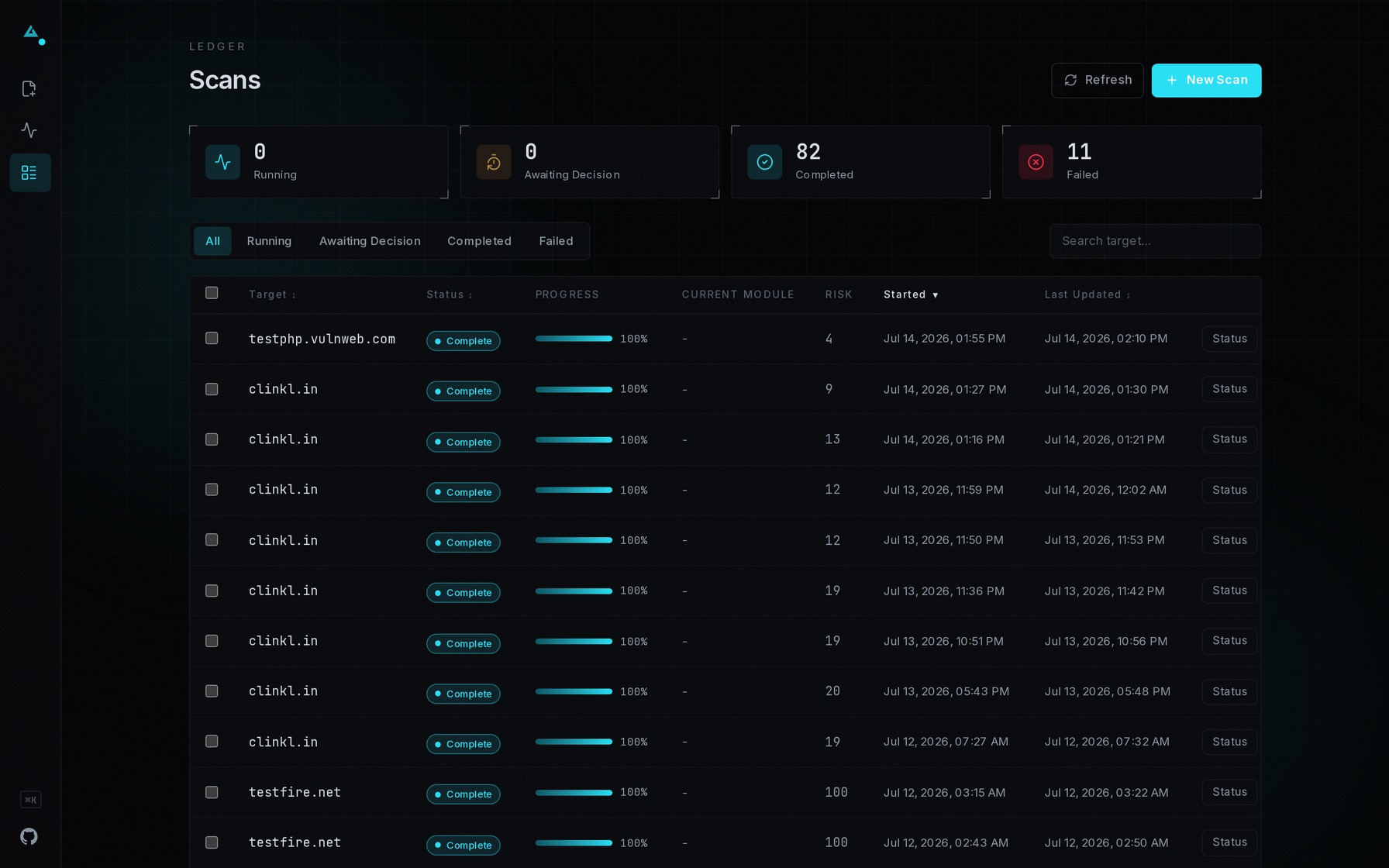Check the clinkl.in row started 07:27 AM
This screenshot has height=868, width=1389.
212,742
